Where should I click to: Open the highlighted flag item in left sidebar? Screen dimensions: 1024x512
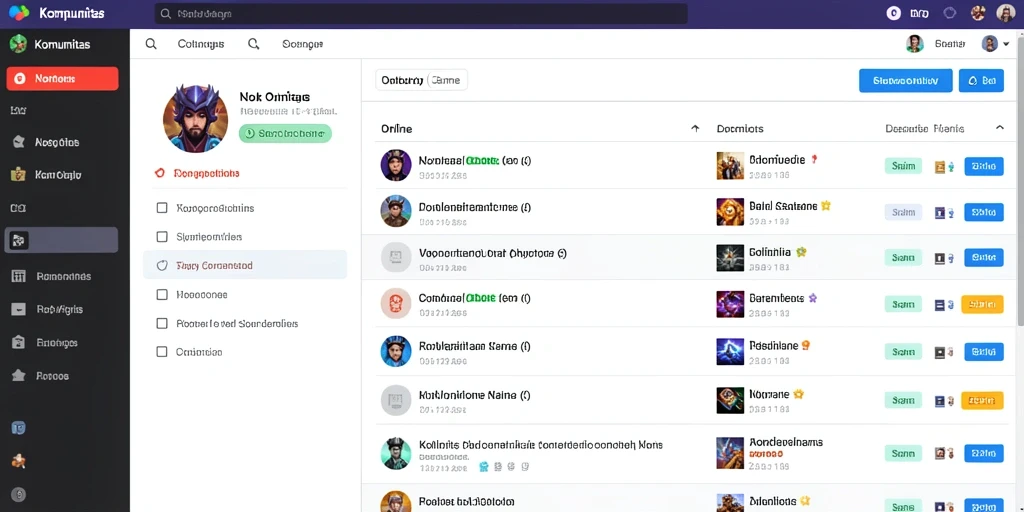[61, 240]
